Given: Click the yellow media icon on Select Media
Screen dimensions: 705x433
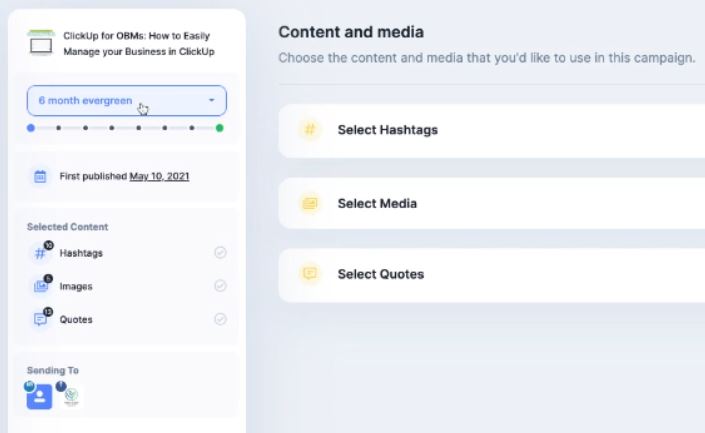Looking at the screenshot, I should [x=310, y=203].
